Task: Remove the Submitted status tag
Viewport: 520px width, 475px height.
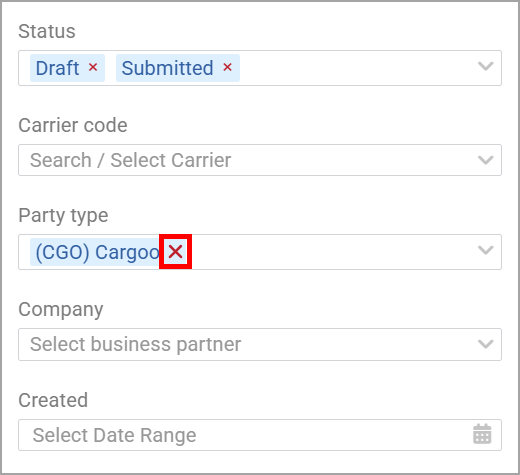Action: pyautogui.click(x=227, y=67)
